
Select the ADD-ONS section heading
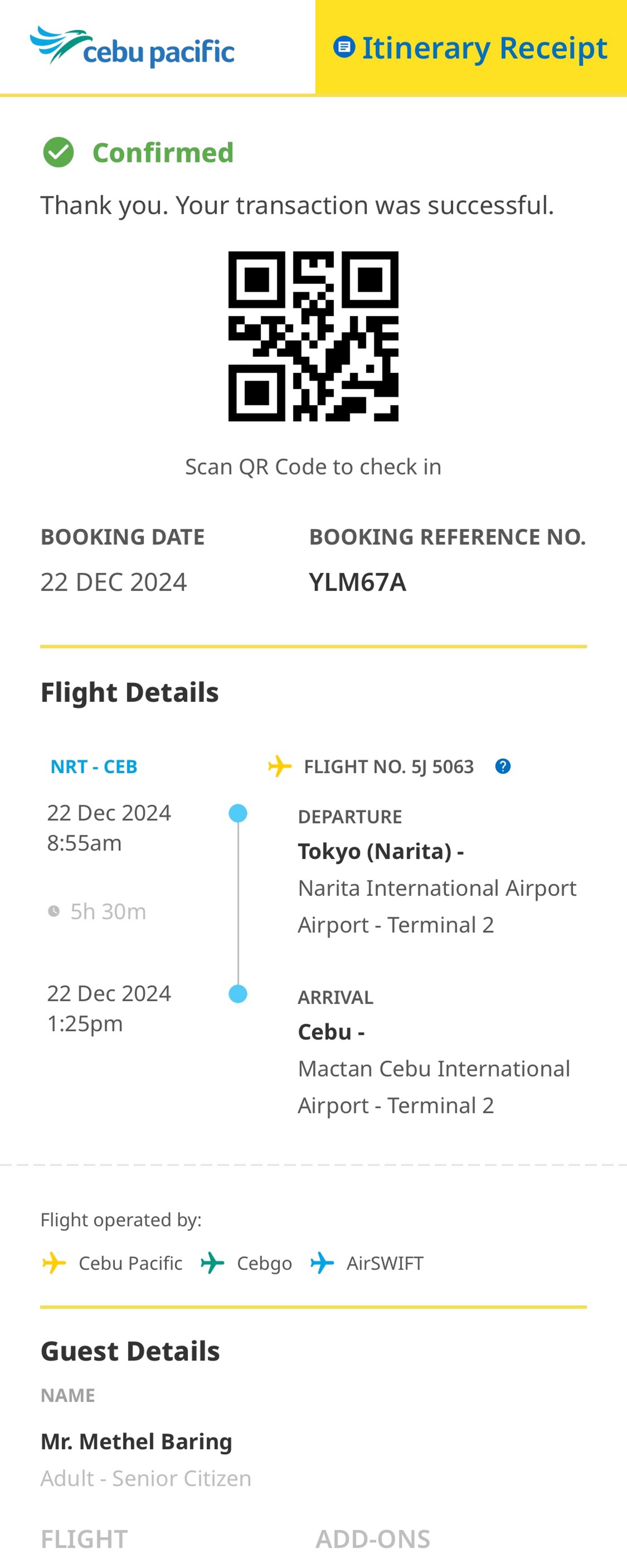pos(373,1539)
